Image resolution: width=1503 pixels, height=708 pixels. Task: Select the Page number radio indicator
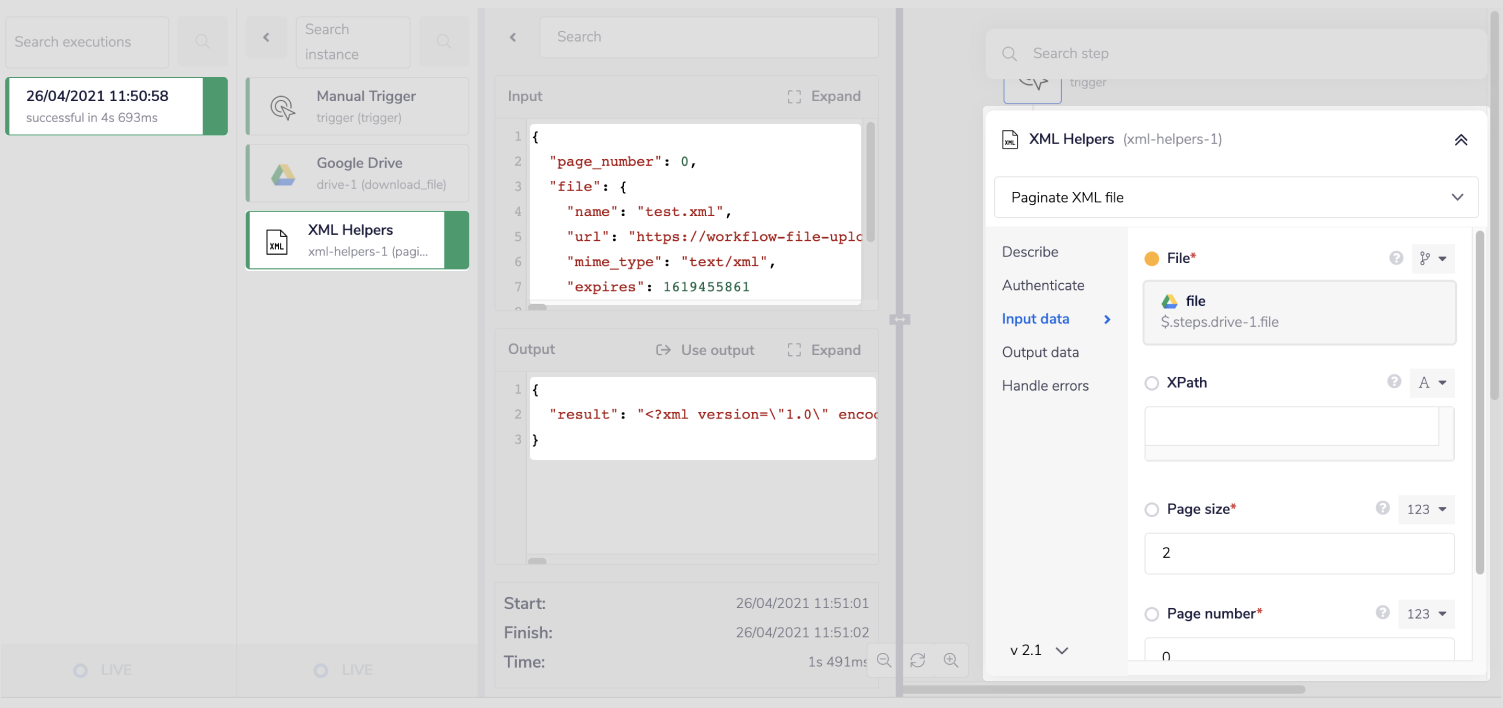tap(1151, 614)
